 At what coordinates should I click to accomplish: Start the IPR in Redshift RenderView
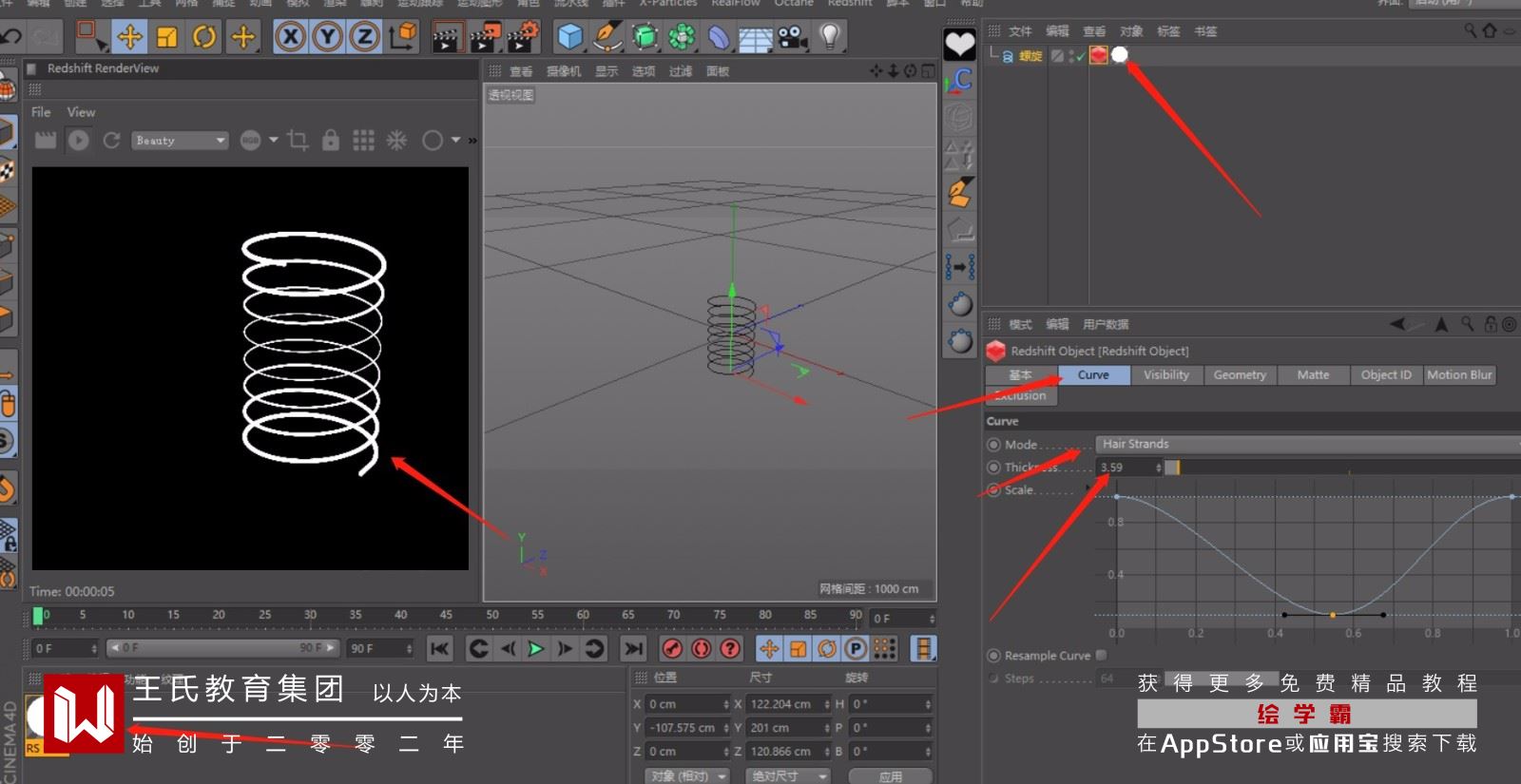click(x=79, y=141)
